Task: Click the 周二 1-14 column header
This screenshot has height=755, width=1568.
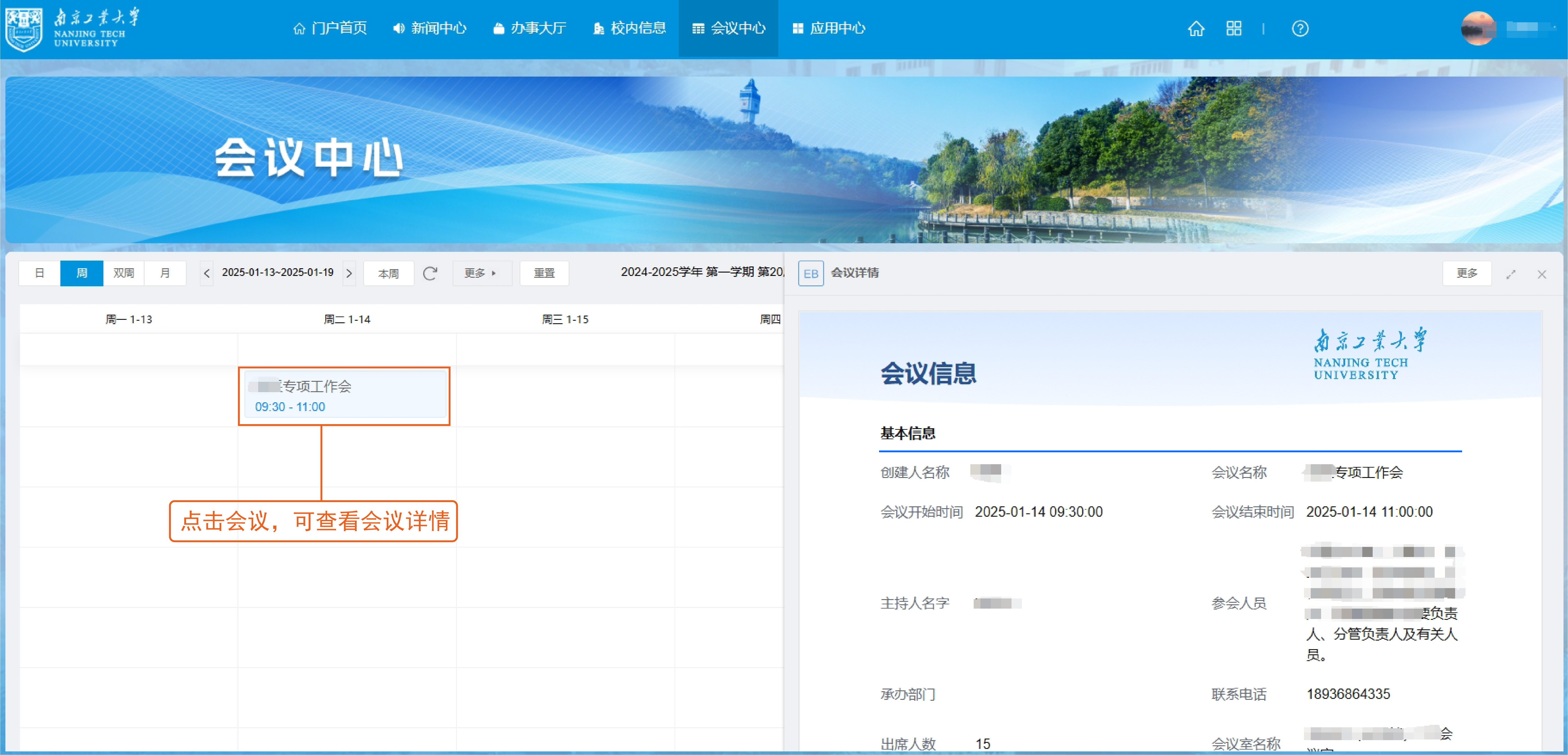Action: coord(347,319)
